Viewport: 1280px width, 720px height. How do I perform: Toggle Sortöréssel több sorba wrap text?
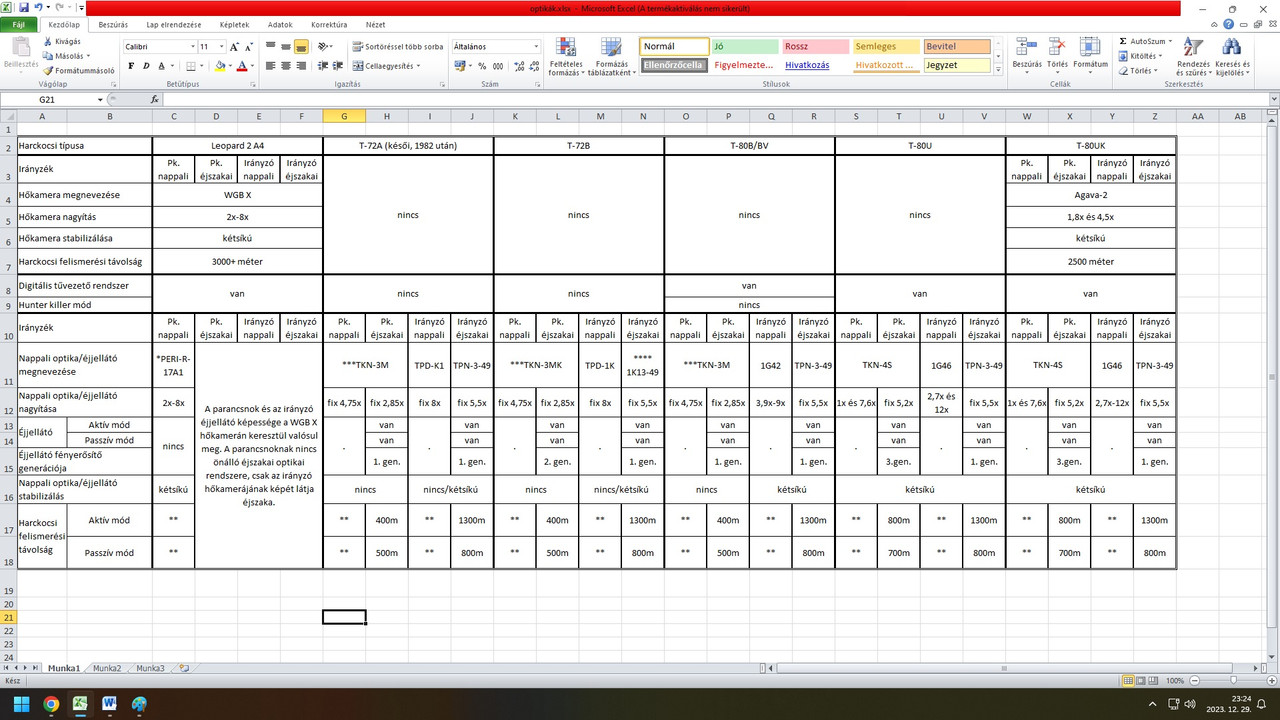pos(398,47)
